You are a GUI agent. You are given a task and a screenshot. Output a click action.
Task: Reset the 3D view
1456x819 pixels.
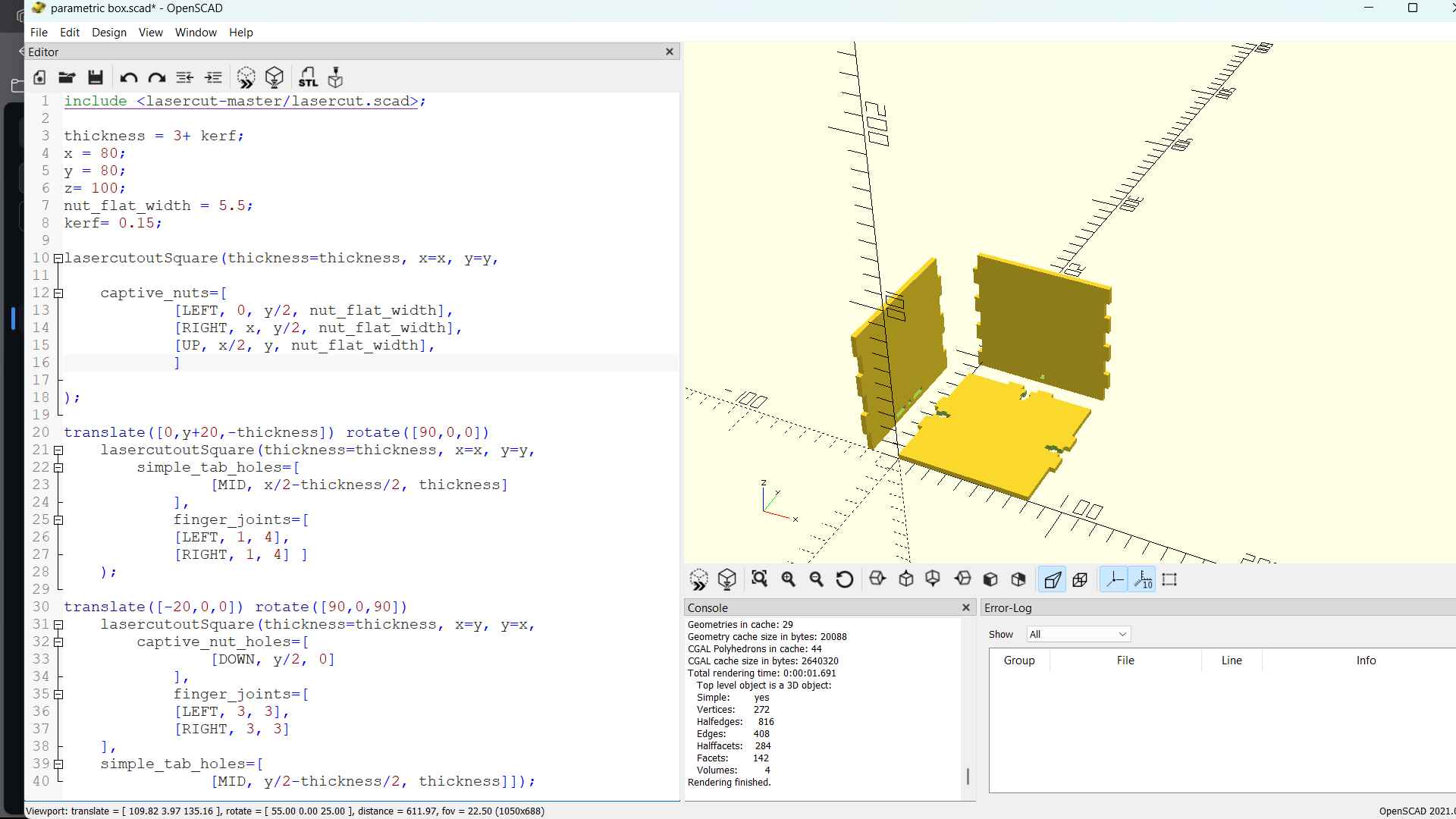point(844,579)
